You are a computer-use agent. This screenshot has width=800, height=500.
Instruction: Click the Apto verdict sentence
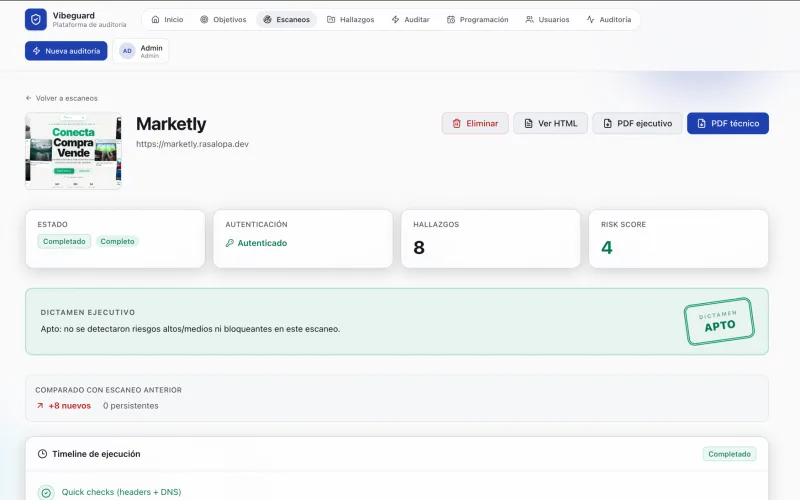(190, 329)
